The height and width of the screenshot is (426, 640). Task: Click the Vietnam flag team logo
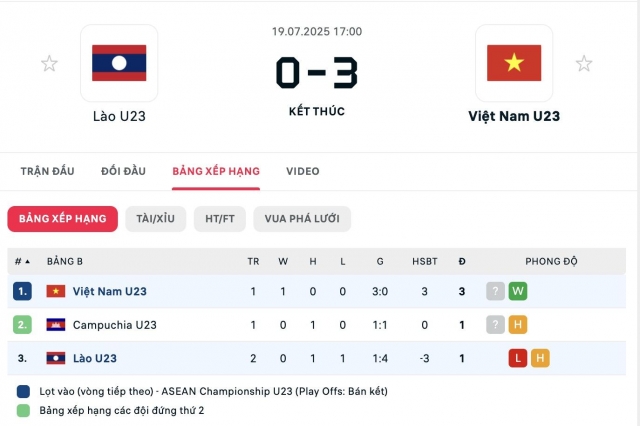(514, 63)
